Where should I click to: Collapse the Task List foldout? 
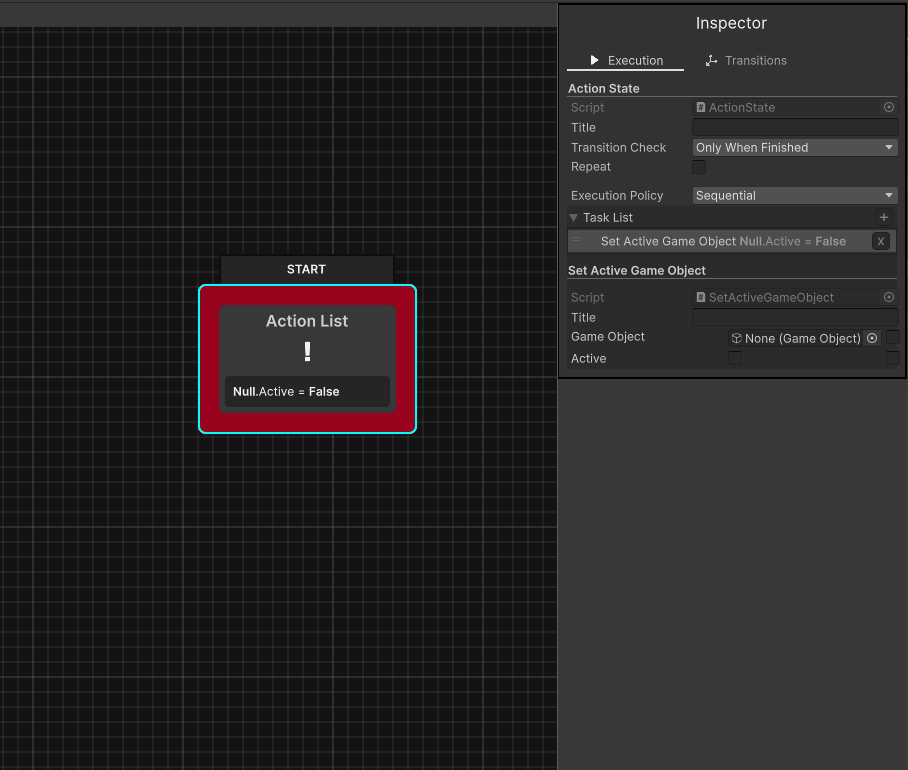pos(574,217)
